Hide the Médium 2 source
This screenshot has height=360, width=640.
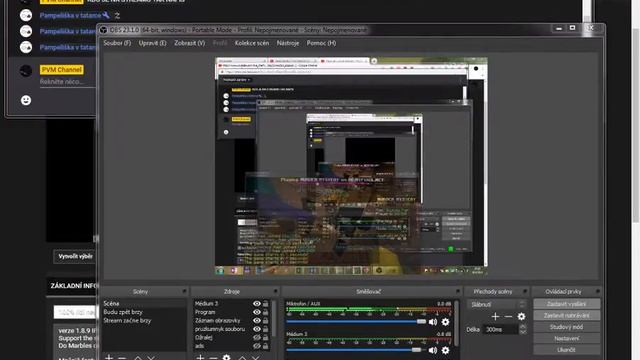(257, 304)
